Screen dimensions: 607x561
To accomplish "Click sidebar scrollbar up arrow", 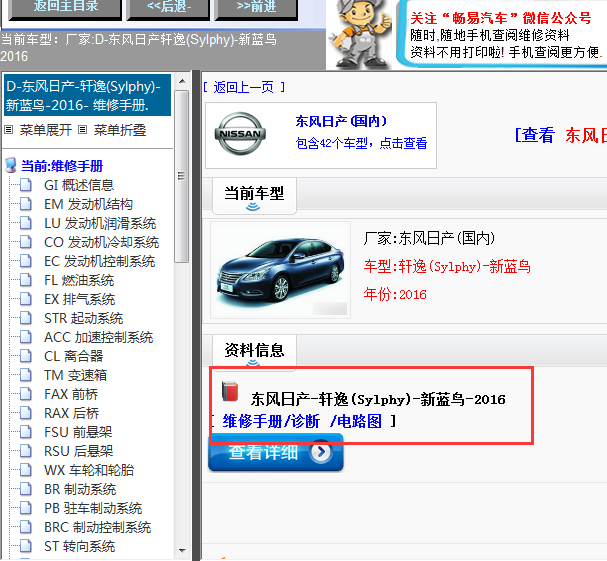I will 182,81.
